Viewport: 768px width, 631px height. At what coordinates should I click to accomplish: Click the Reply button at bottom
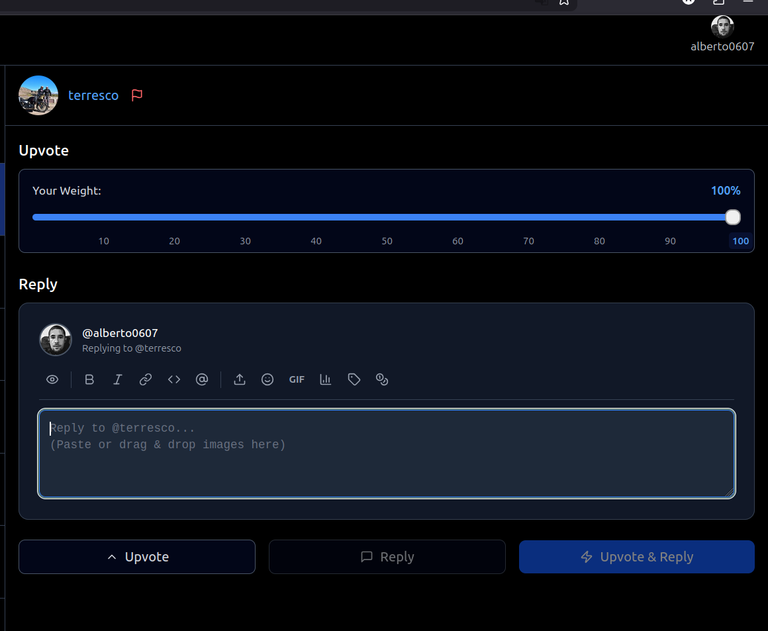387,557
